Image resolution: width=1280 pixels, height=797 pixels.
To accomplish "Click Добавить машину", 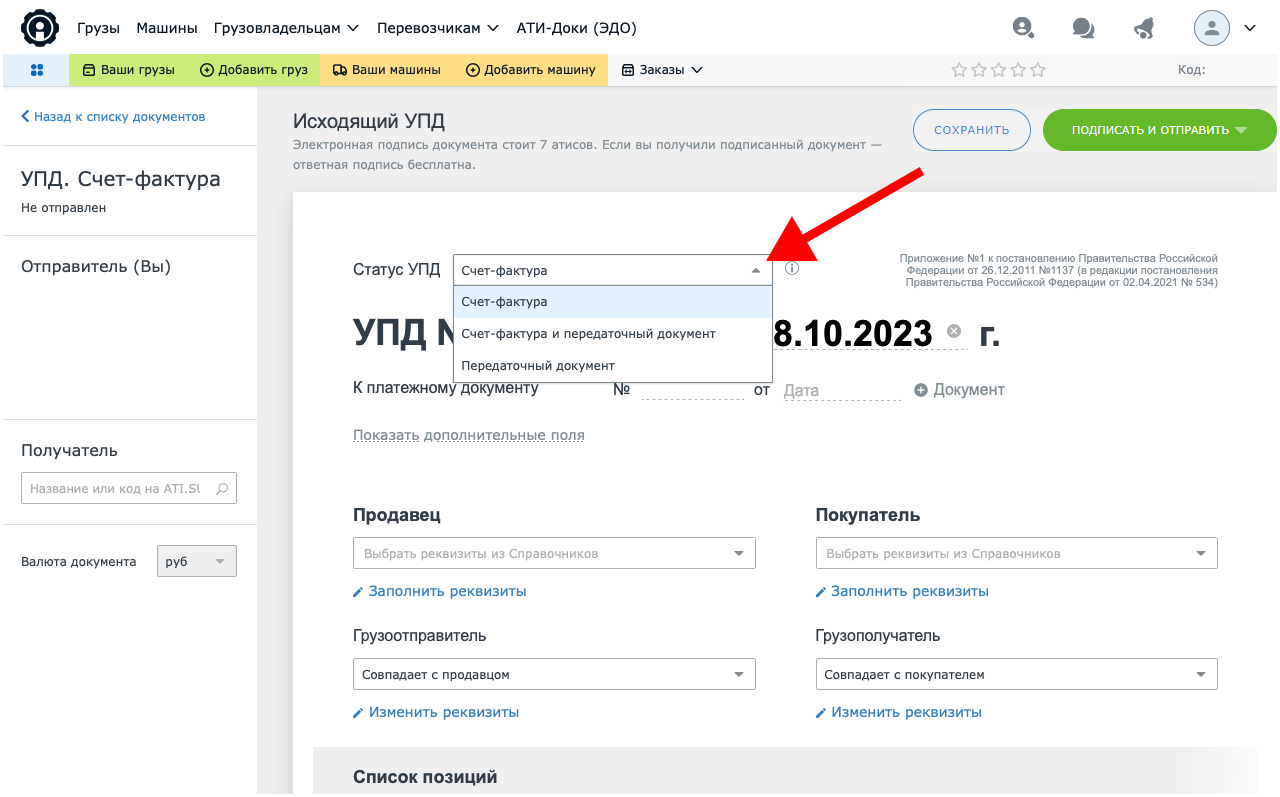I will [531, 70].
